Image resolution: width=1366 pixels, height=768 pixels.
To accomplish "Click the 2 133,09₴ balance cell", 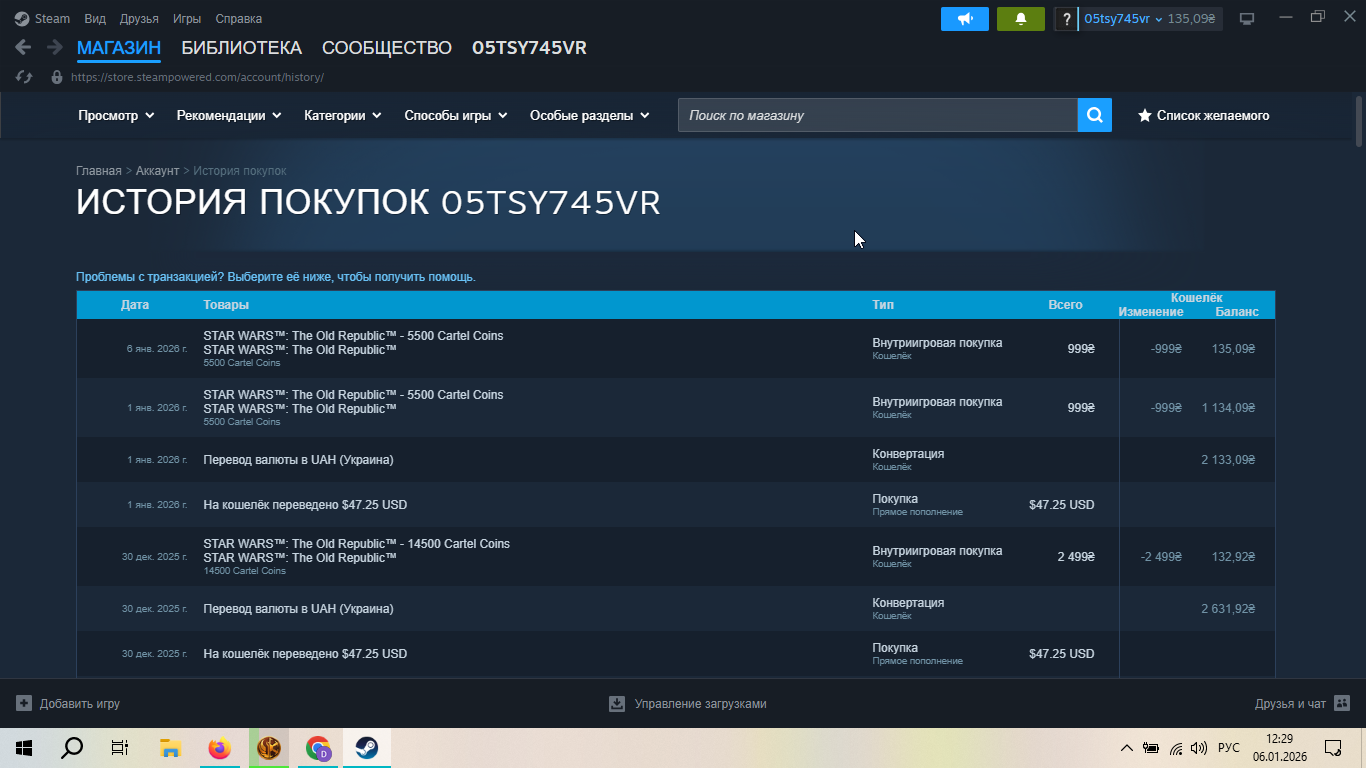I will [1228, 460].
